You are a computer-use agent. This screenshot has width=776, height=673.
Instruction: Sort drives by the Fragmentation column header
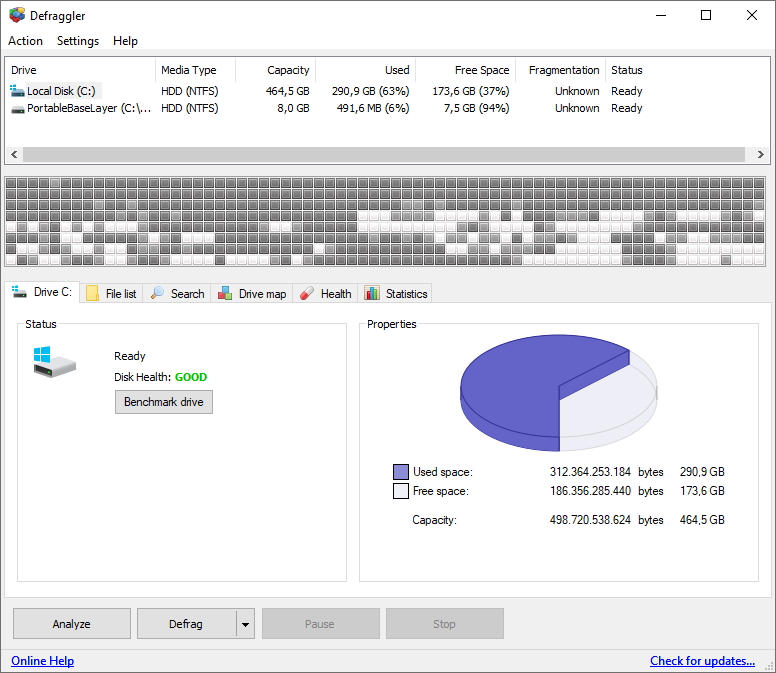(x=564, y=70)
